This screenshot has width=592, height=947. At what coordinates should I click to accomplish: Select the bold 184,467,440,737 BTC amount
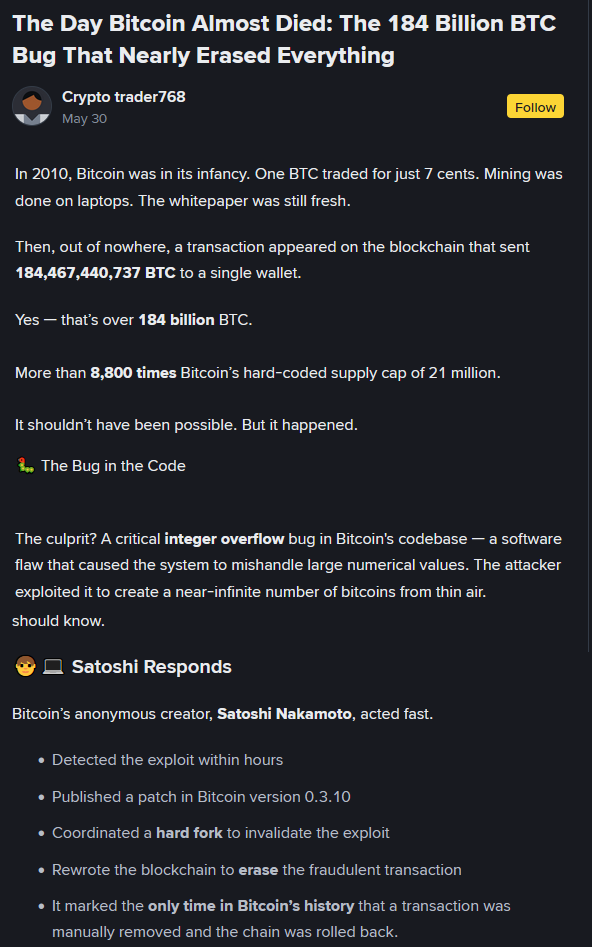(95, 273)
